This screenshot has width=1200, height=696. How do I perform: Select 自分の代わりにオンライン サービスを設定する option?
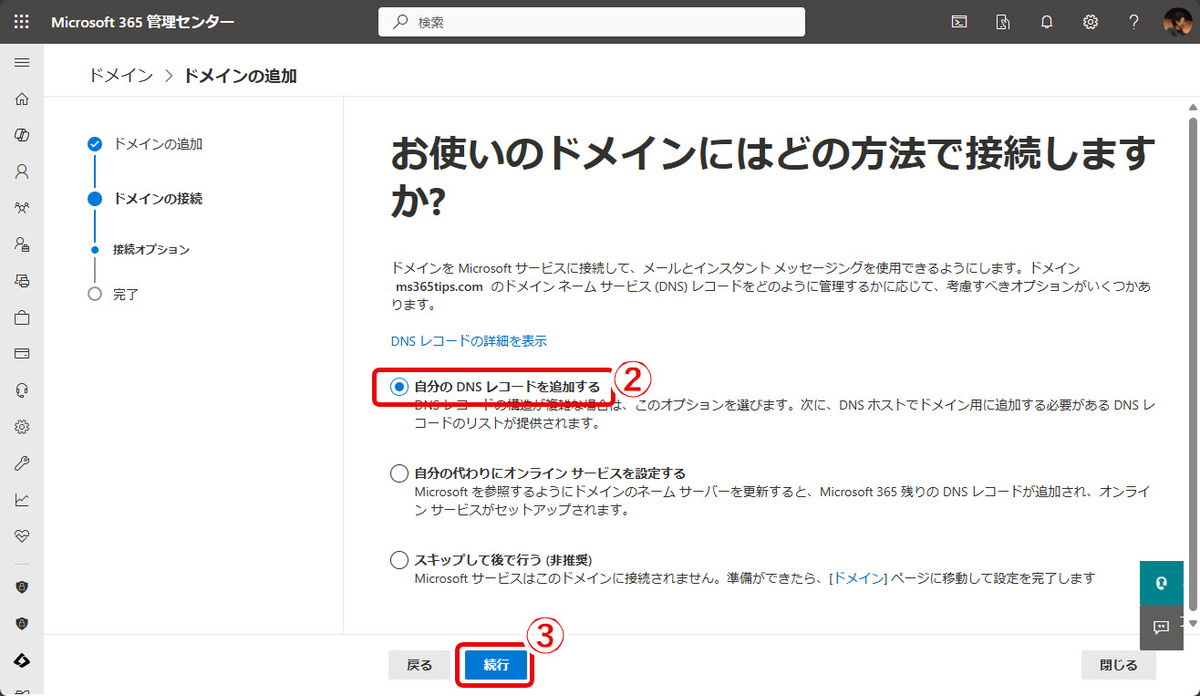click(400, 473)
